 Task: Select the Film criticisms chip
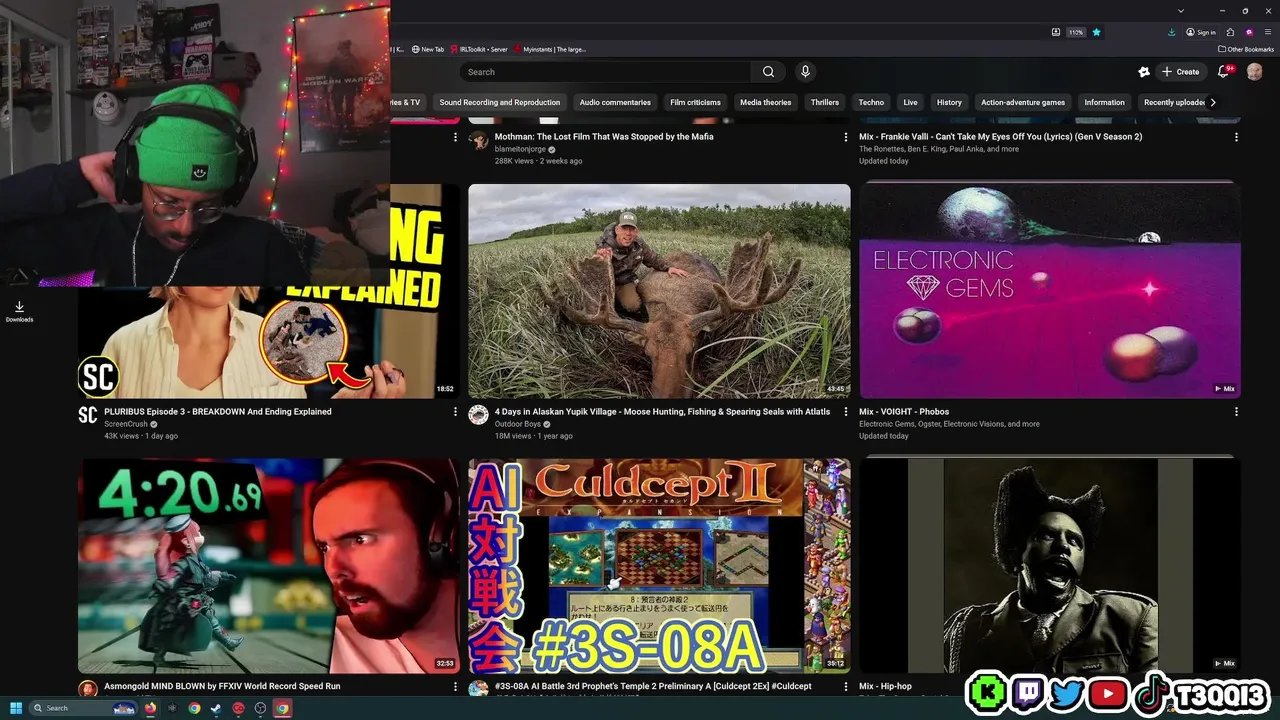(x=695, y=102)
